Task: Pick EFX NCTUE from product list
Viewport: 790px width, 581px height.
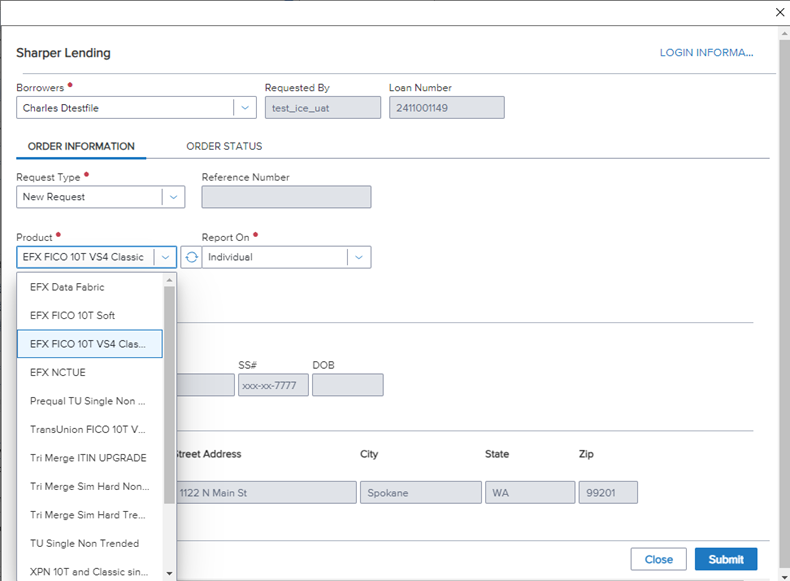Action: tap(90, 372)
